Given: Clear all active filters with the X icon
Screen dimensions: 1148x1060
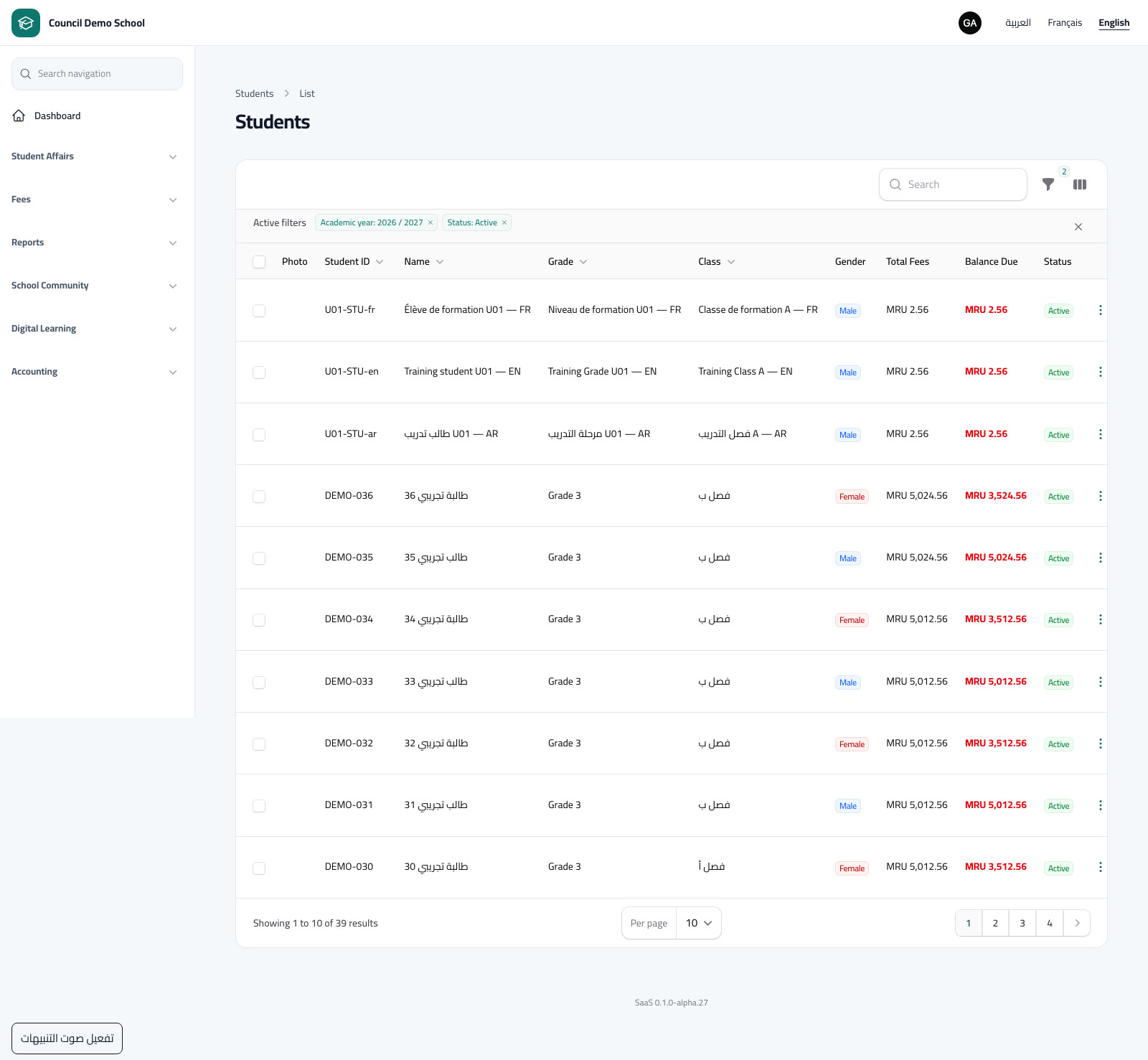Looking at the screenshot, I should click(1078, 227).
